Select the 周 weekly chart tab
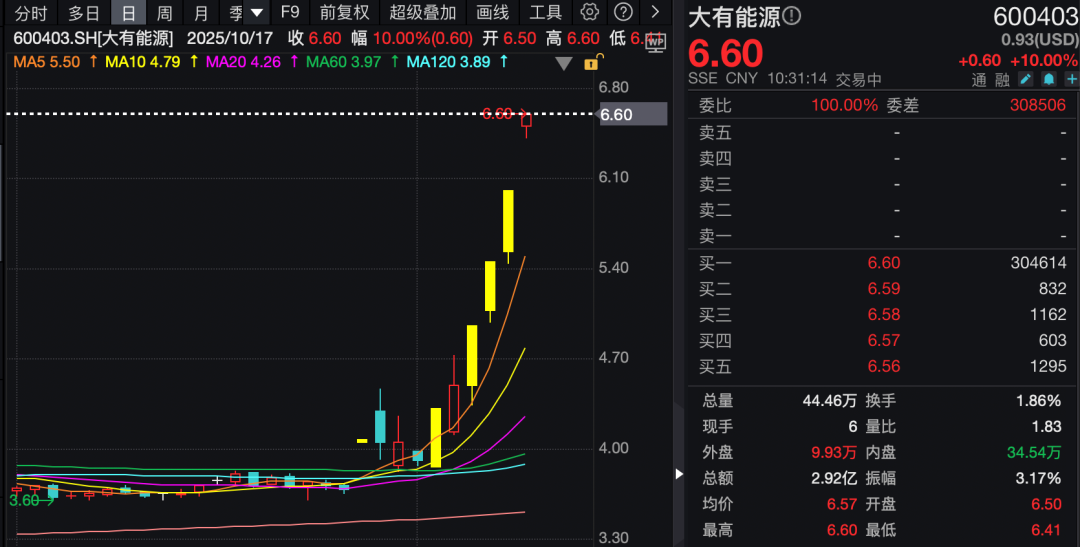 coord(164,13)
